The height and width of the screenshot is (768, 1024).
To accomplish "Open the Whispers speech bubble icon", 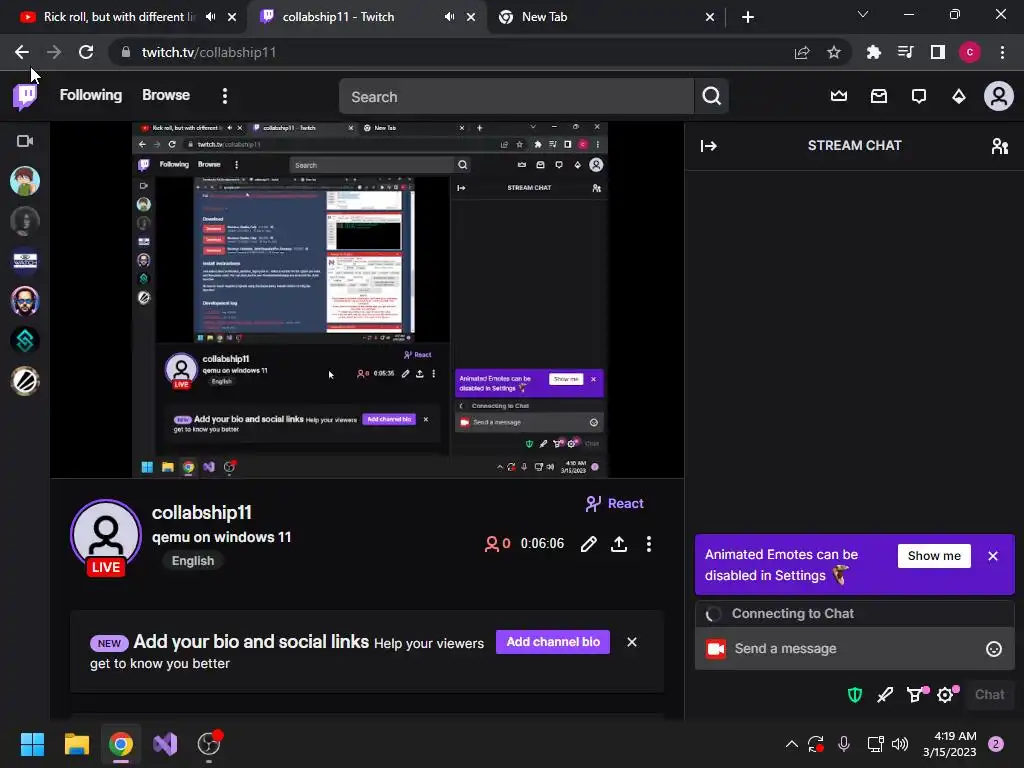I will pos(919,97).
